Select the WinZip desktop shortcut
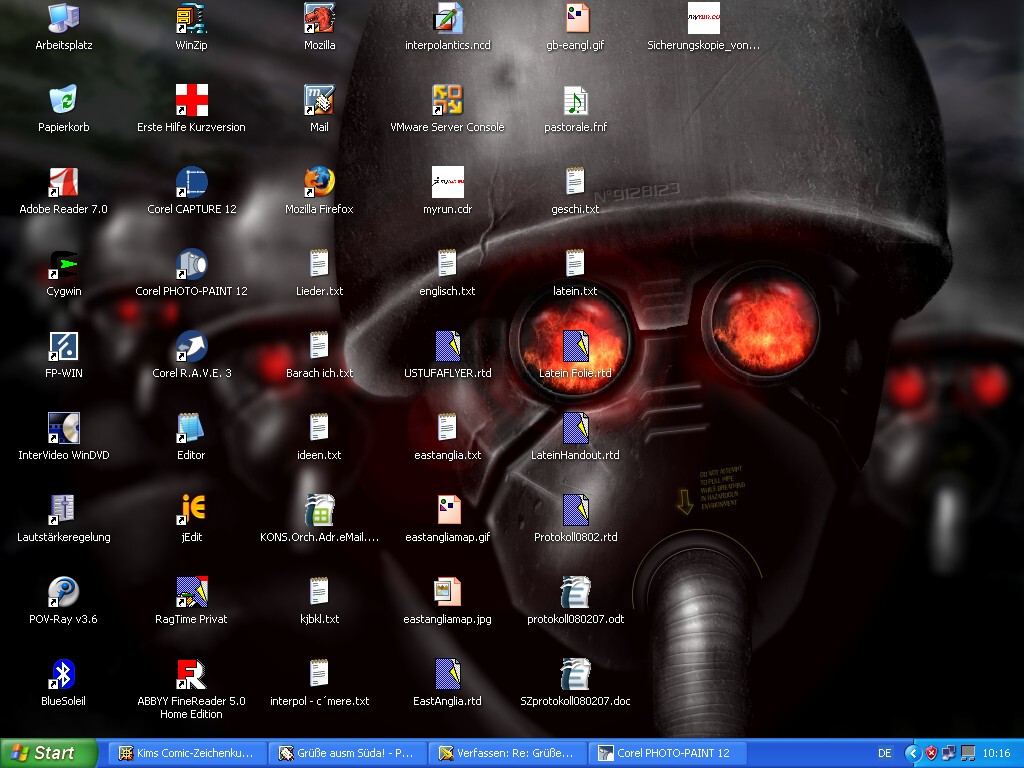Screen dimensions: 1024x768 pos(191,19)
